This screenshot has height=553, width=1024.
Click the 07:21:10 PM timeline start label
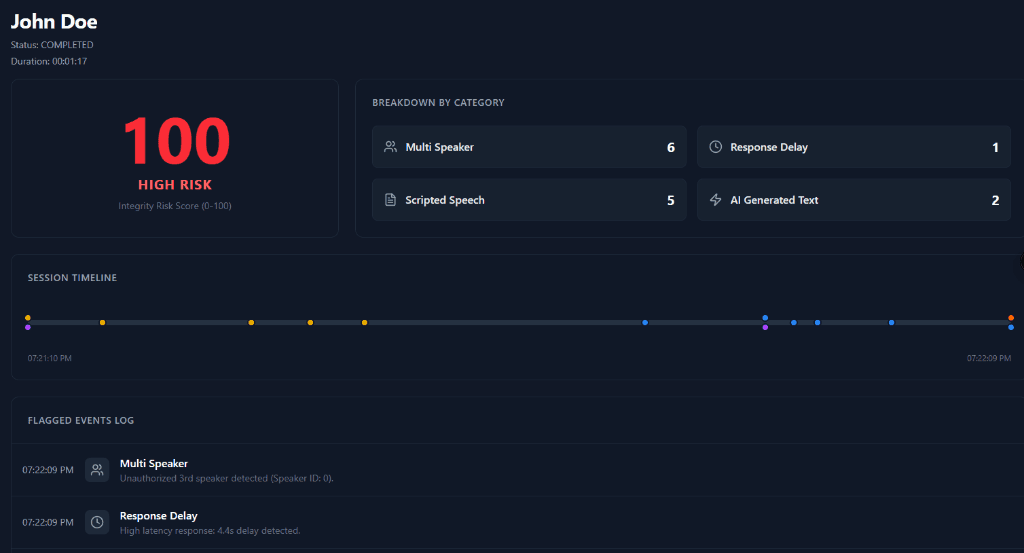tap(49, 358)
